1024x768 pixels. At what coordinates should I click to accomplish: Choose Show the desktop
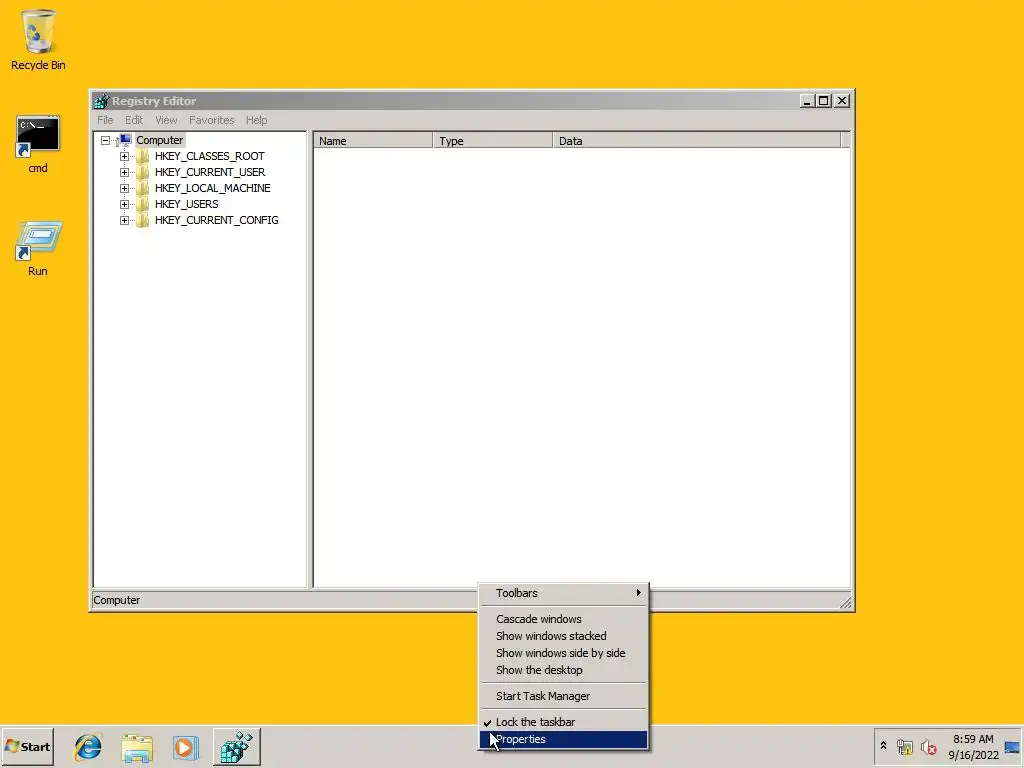pos(564,670)
